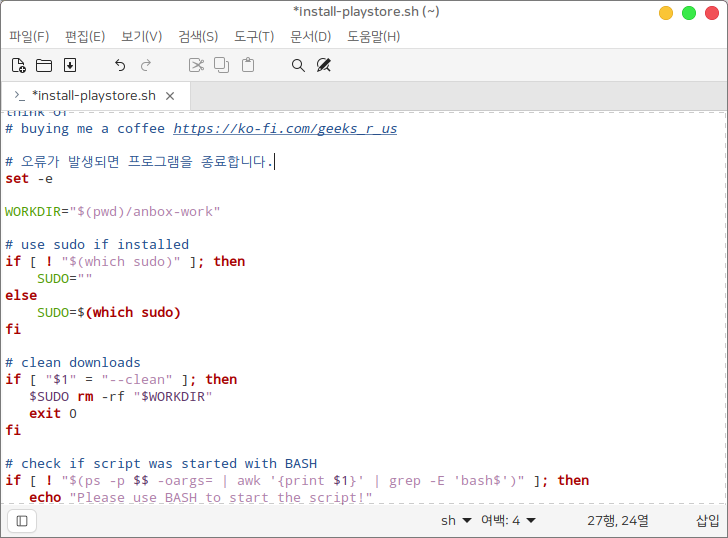Image resolution: width=728 pixels, height=538 pixels.
Task: Select the install-playstore.sh tab
Action: pyautogui.click(x=93, y=96)
